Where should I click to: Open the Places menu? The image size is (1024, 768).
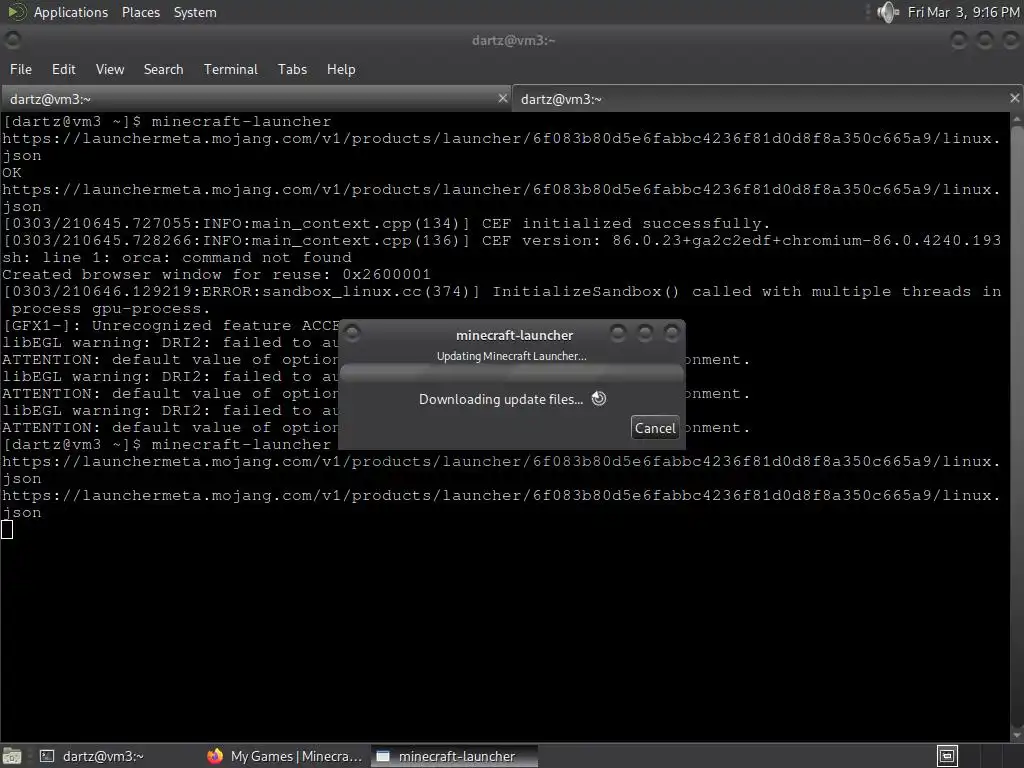coord(140,12)
